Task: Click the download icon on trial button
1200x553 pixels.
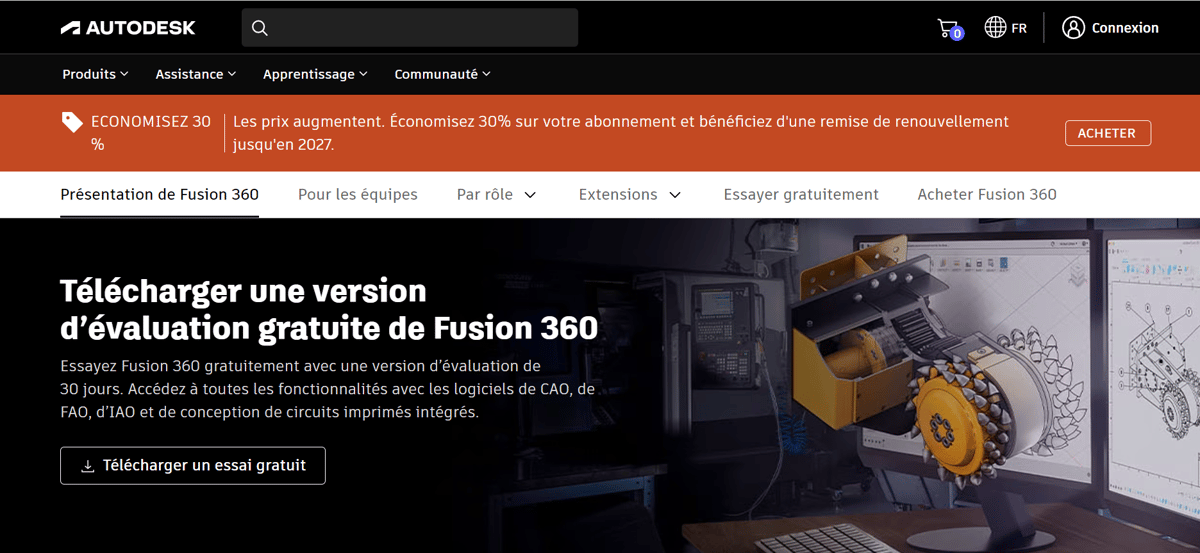Action: tap(88, 466)
